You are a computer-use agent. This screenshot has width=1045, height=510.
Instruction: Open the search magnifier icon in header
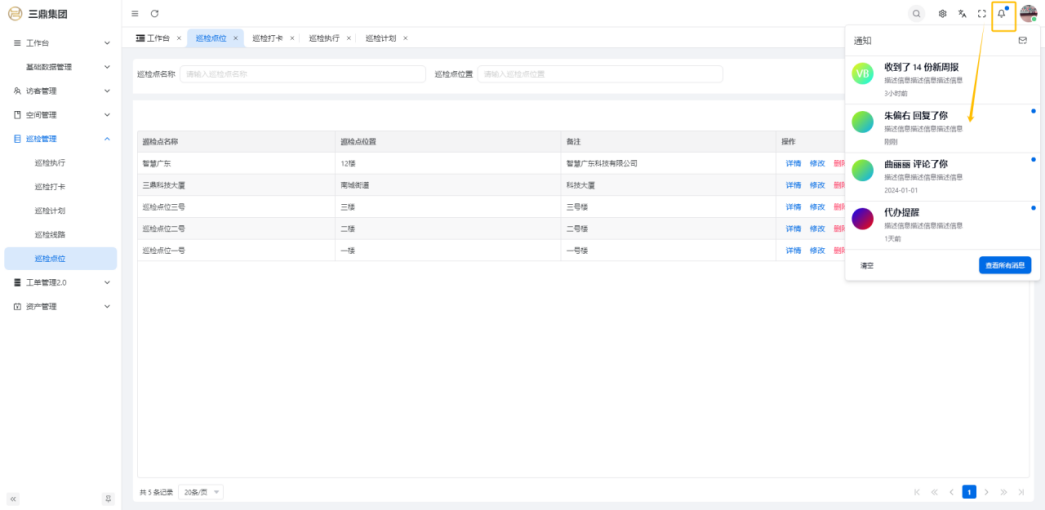pos(916,14)
